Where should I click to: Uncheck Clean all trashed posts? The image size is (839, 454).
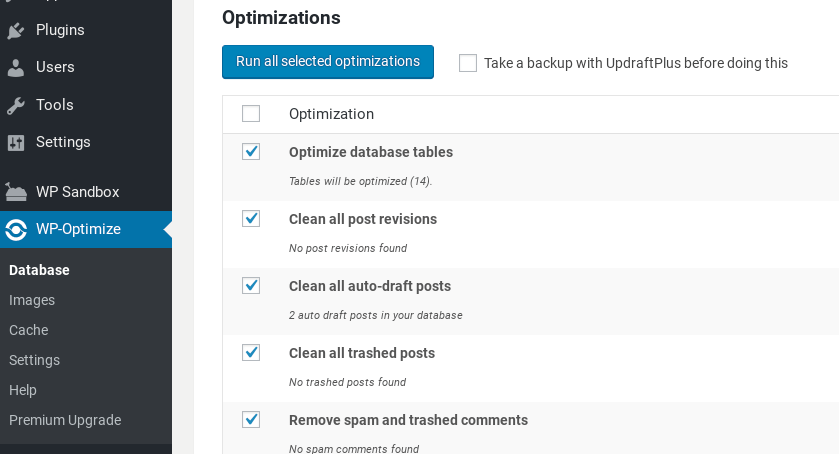coord(251,353)
